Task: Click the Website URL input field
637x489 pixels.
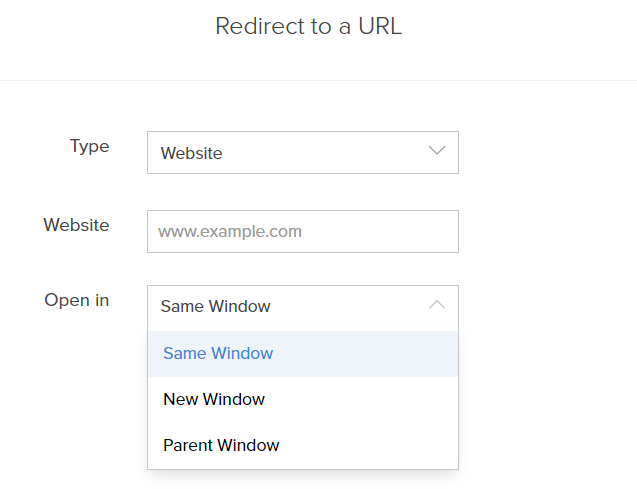Action: pos(302,231)
